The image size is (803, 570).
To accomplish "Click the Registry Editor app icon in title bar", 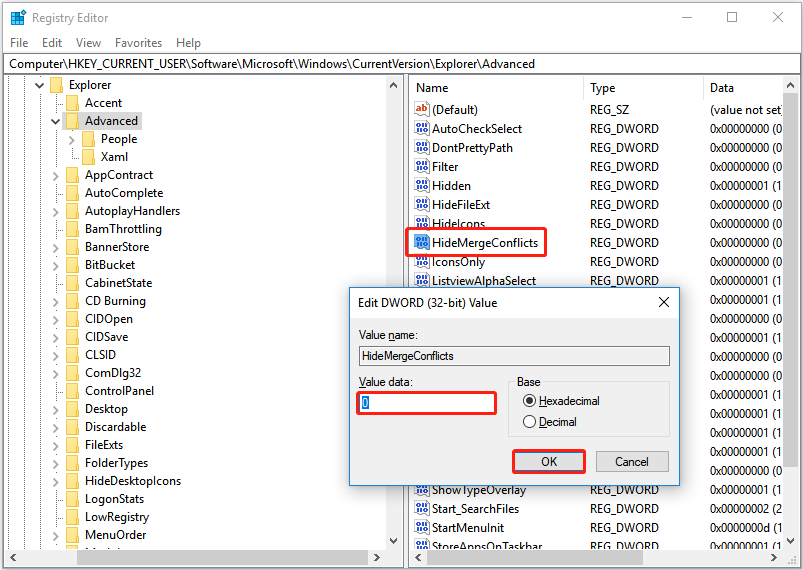I will pos(18,18).
